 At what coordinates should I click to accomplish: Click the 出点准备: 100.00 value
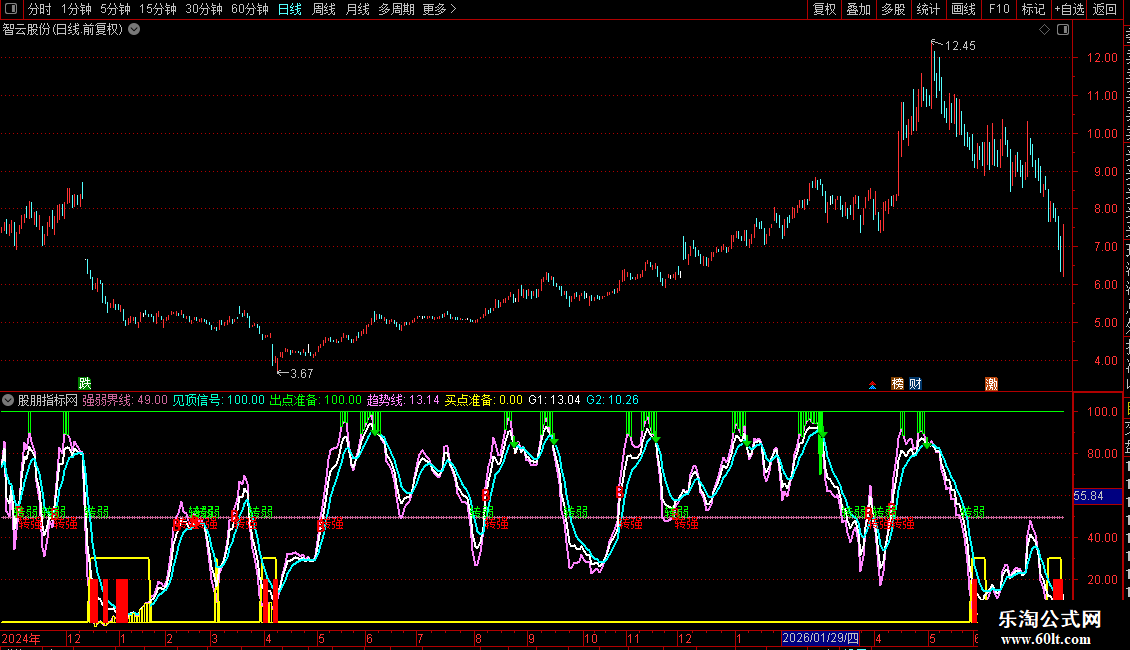[316, 400]
